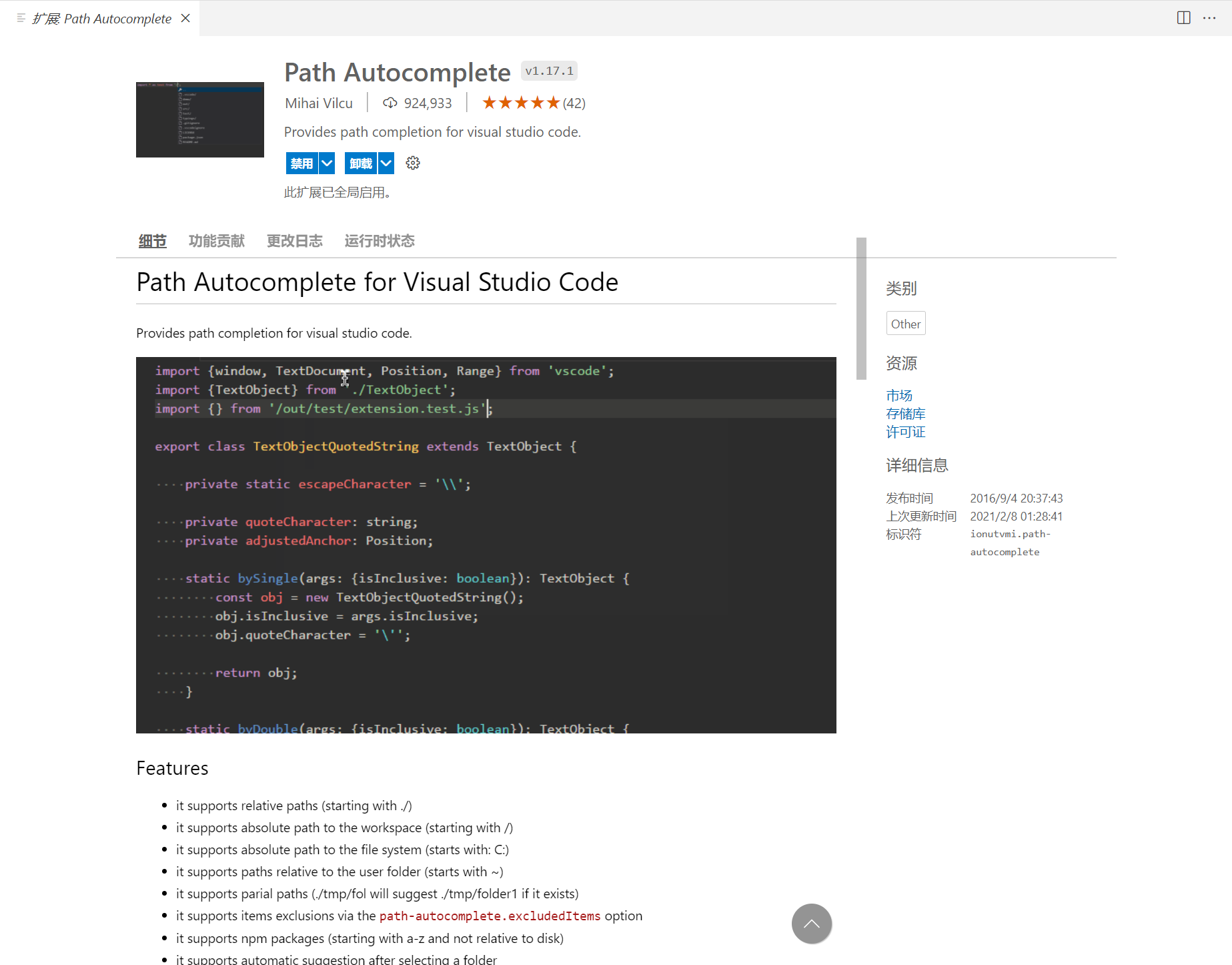Screen dimensions: 1232x965
Task: Click the Features heading
Action: 172,768
